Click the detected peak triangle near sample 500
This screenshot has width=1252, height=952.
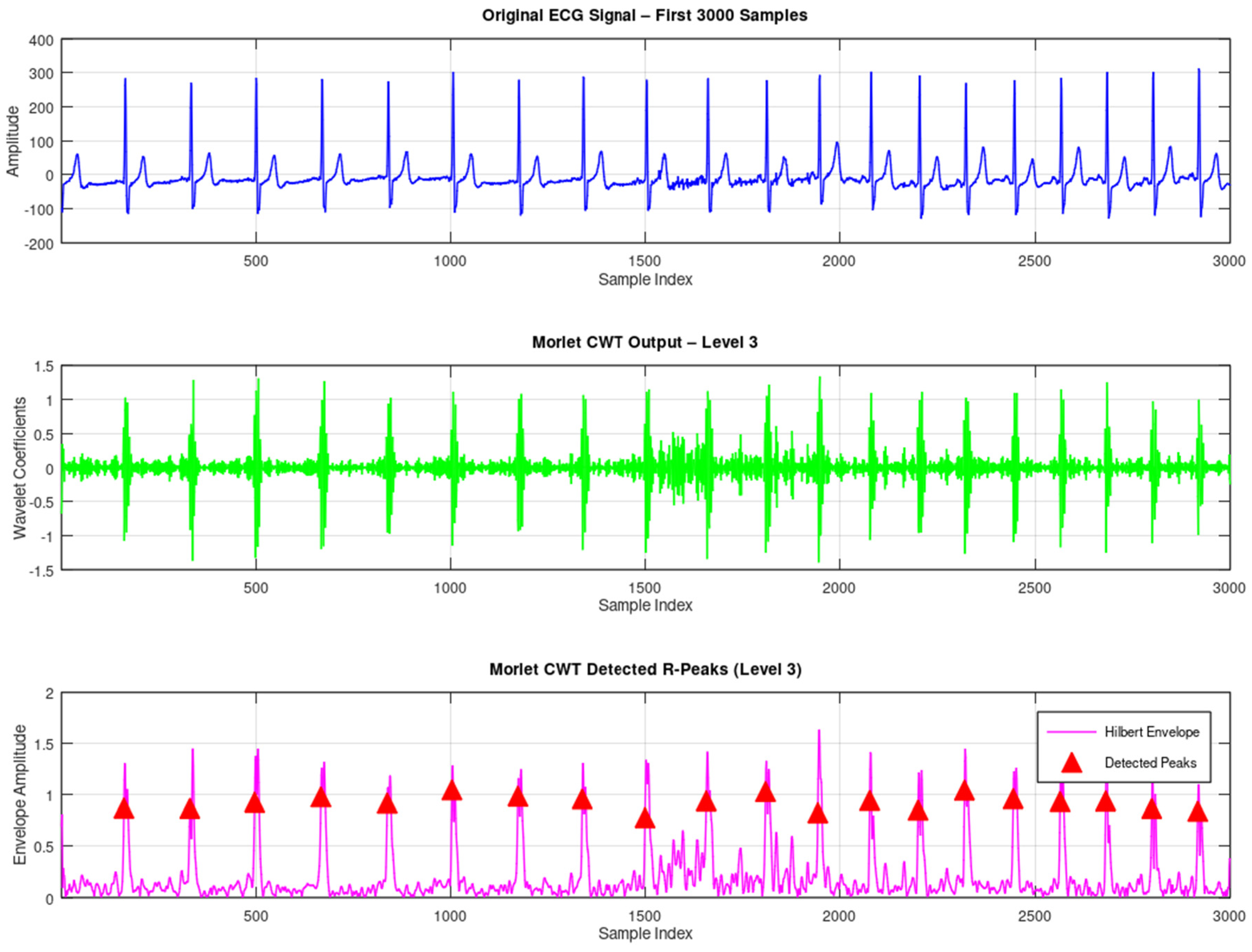coord(255,803)
